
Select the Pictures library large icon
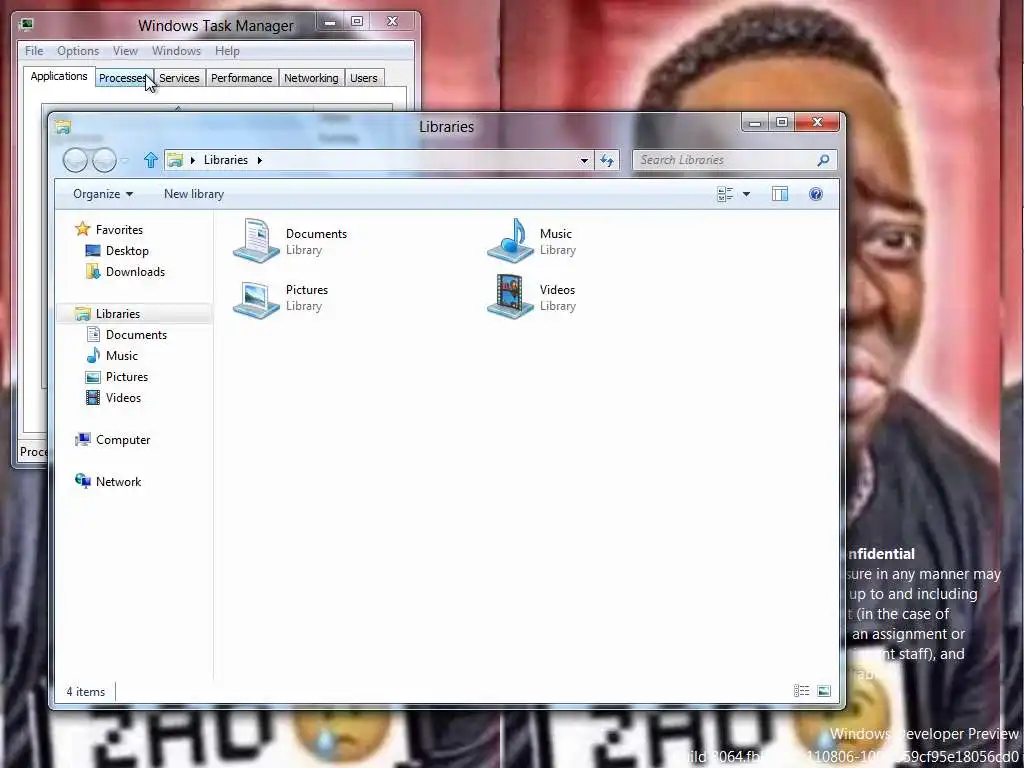click(256, 298)
